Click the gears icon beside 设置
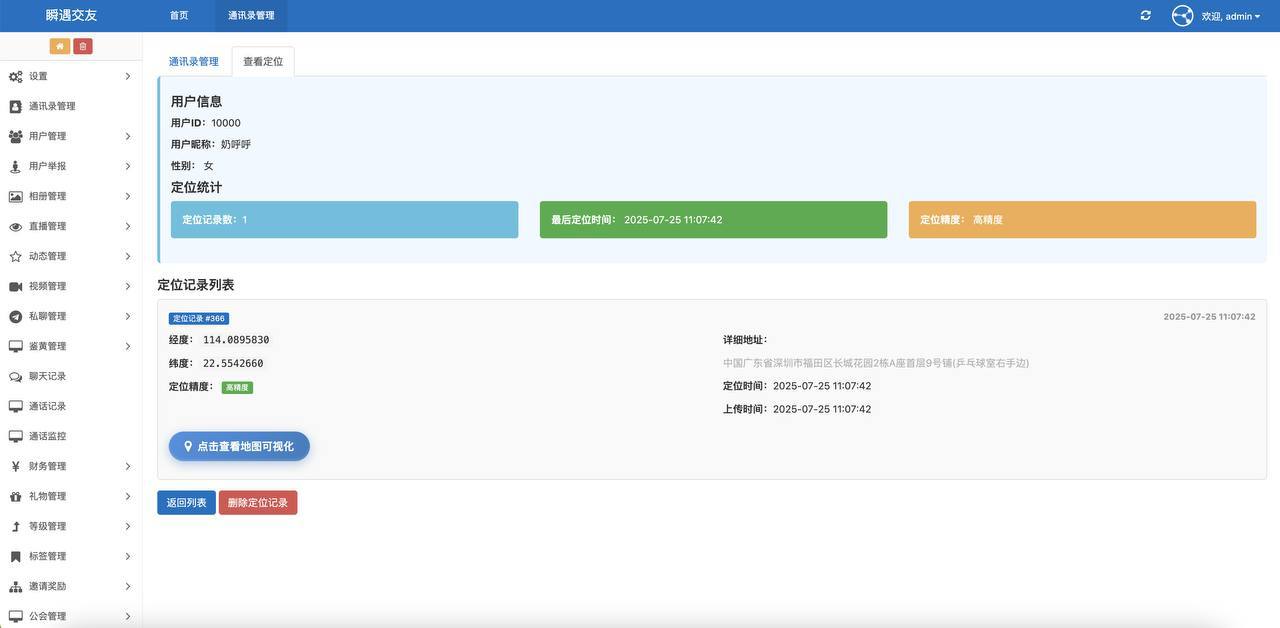 pyautogui.click(x=15, y=76)
